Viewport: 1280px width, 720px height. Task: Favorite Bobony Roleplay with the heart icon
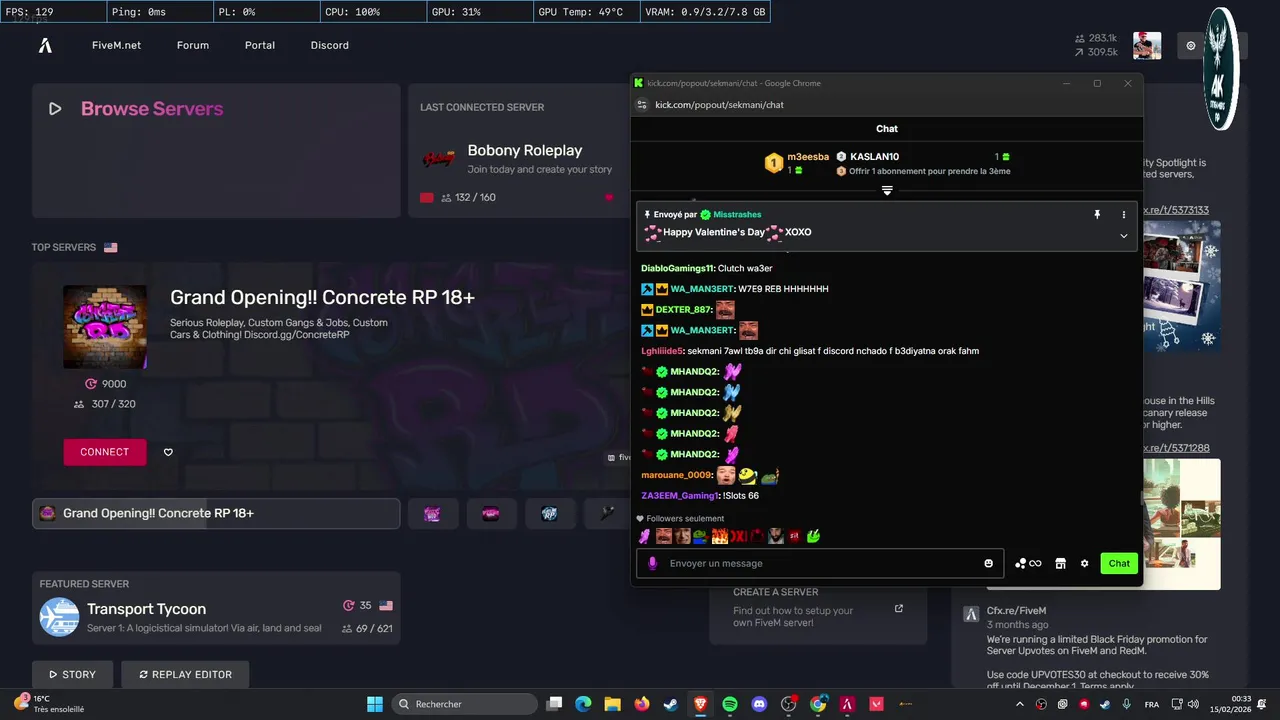(x=609, y=197)
